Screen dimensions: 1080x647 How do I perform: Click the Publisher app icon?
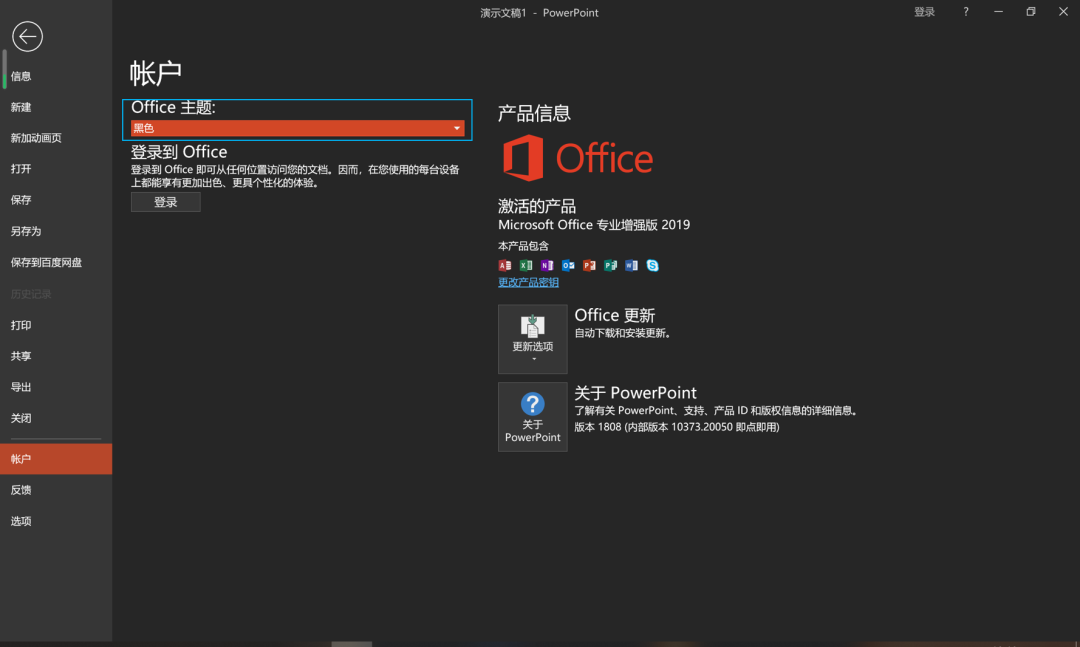610,265
